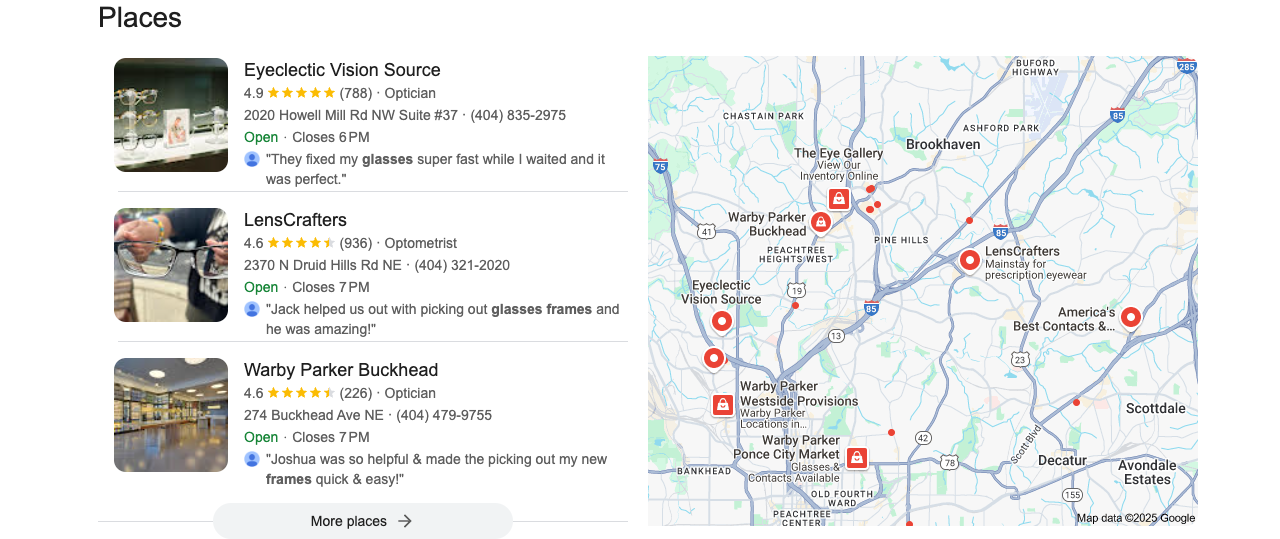The height and width of the screenshot is (539, 1280).
Task: Click the 'They fixed my glasses super fast' review
Action: [436, 169]
